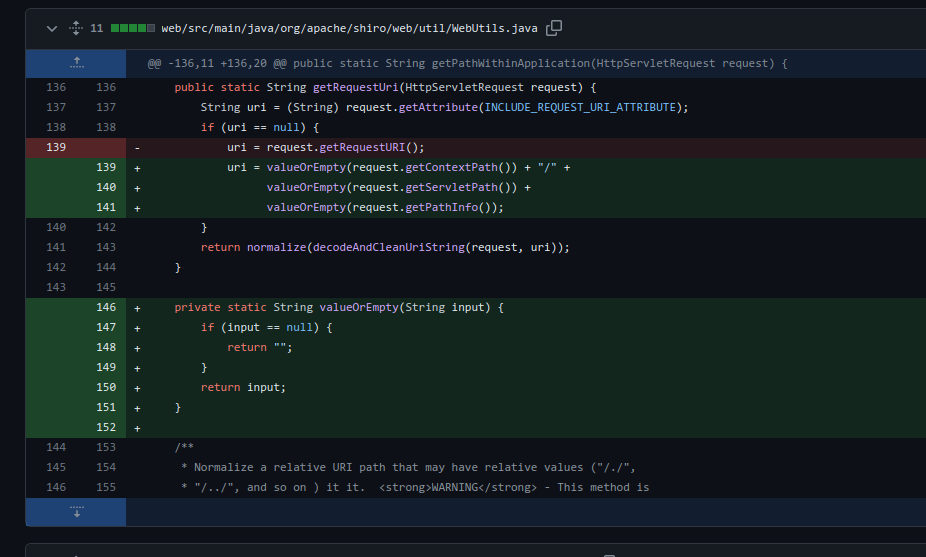926x557 pixels.
Task: Click the getRequestUri method name
Action: (x=356, y=87)
